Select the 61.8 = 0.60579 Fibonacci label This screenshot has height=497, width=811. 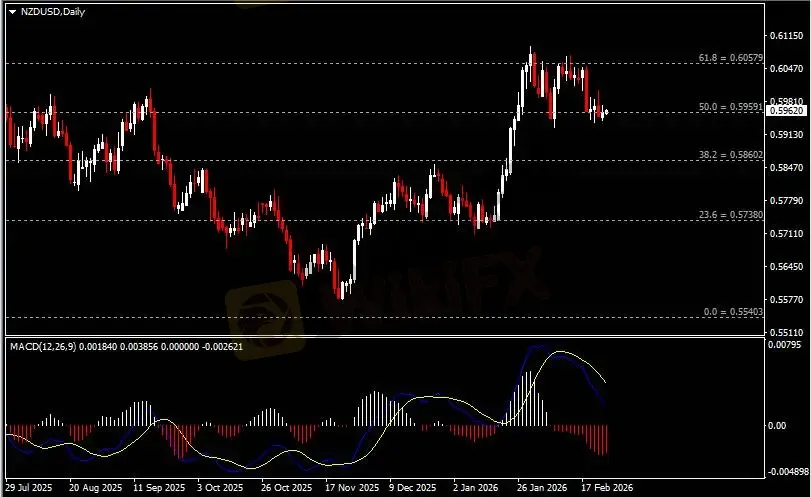point(729,59)
